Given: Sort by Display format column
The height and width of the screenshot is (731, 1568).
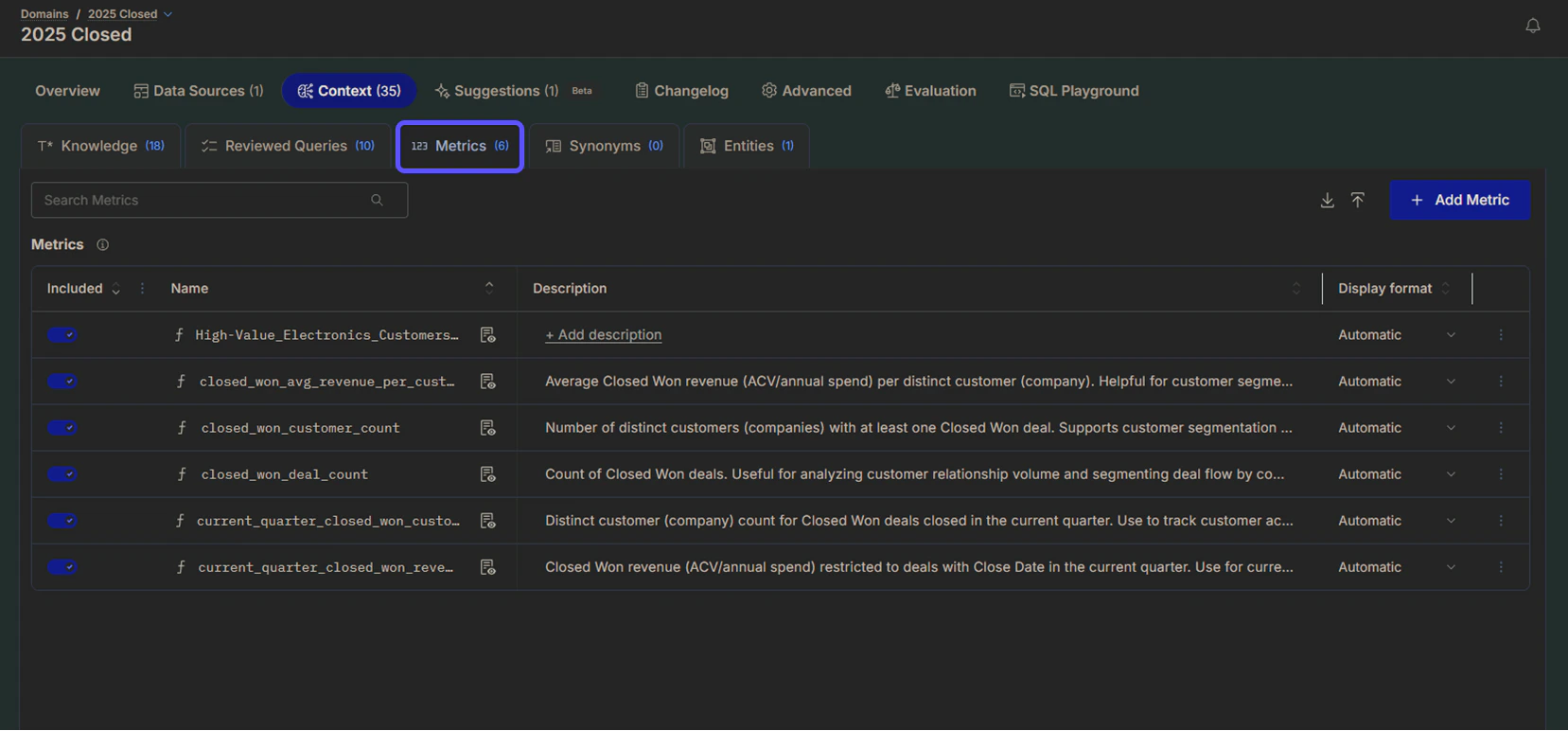Looking at the screenshot, I should pyautogui.click(x=1445, y=288).
